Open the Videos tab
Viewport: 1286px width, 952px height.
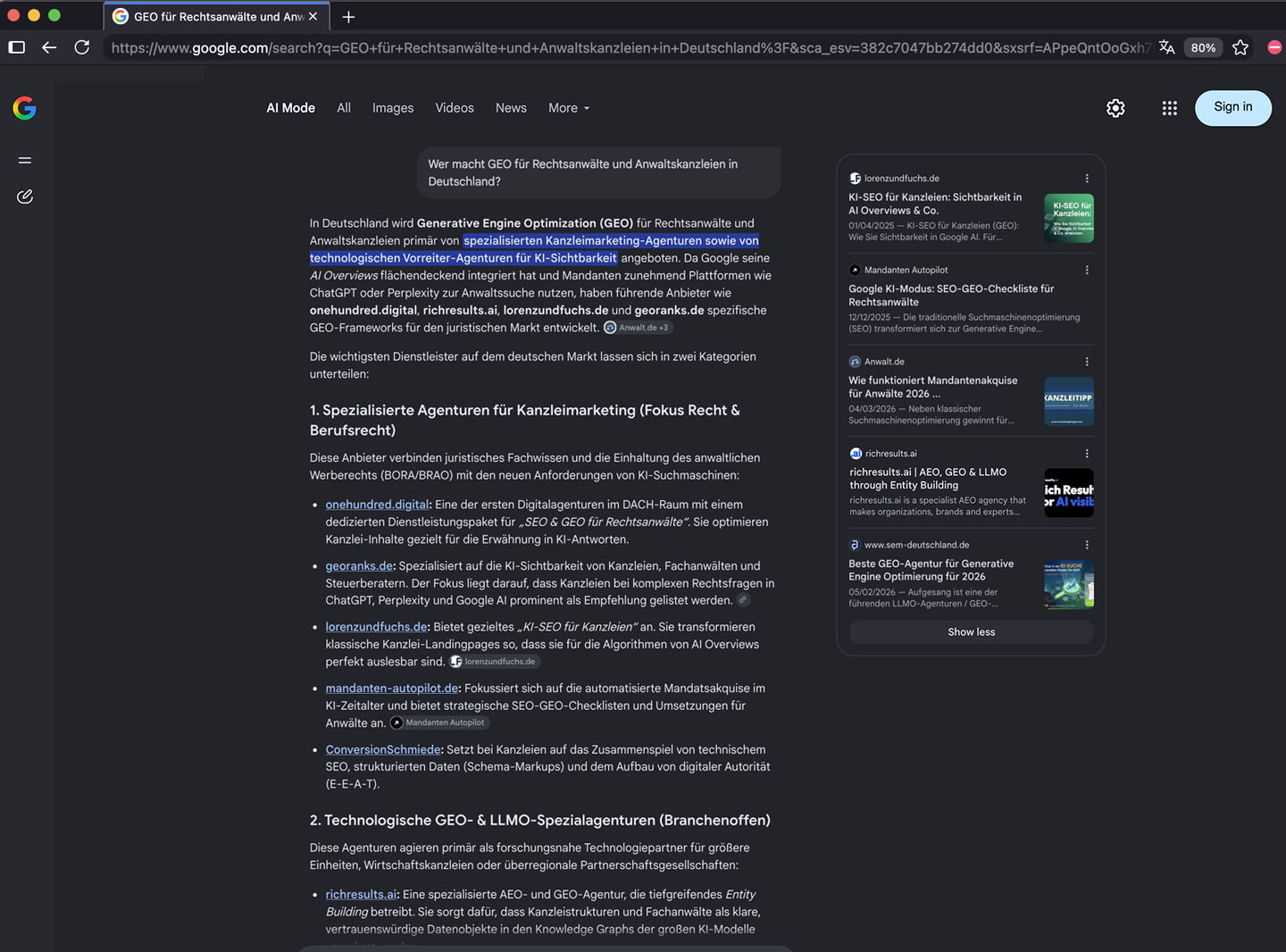[x=455, y=108]
